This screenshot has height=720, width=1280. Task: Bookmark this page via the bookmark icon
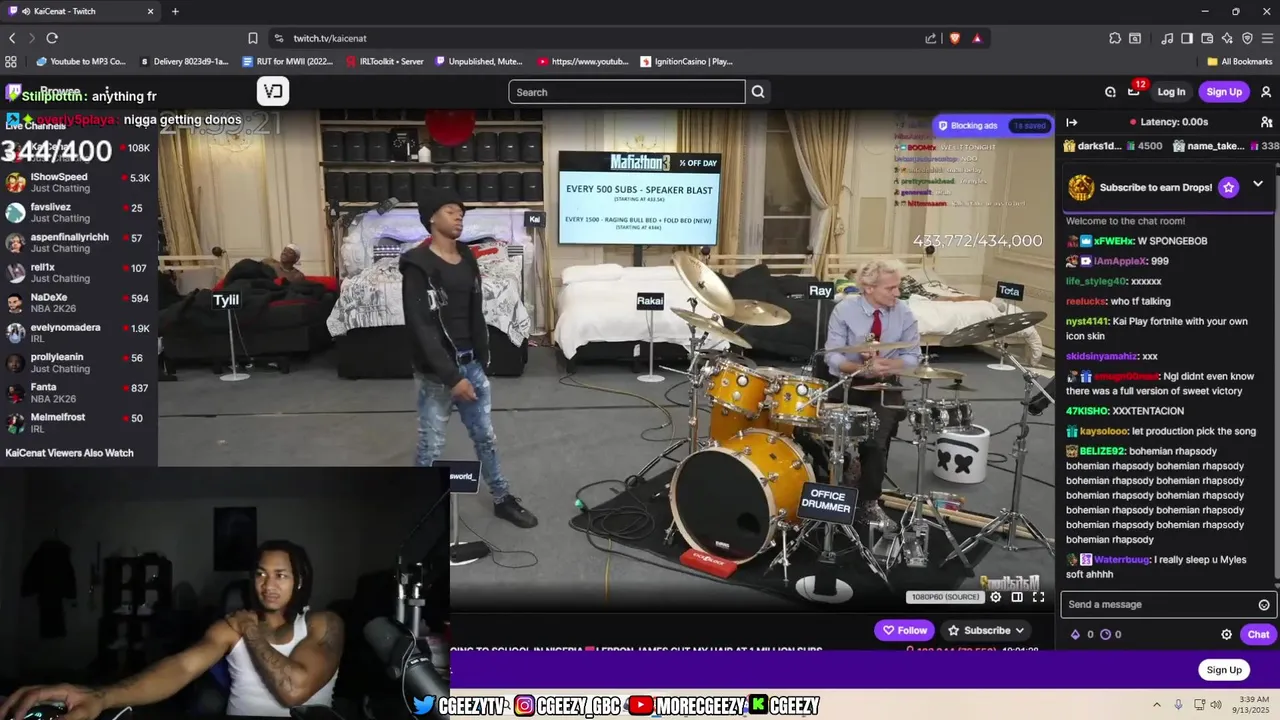click(x=253, y=38)
